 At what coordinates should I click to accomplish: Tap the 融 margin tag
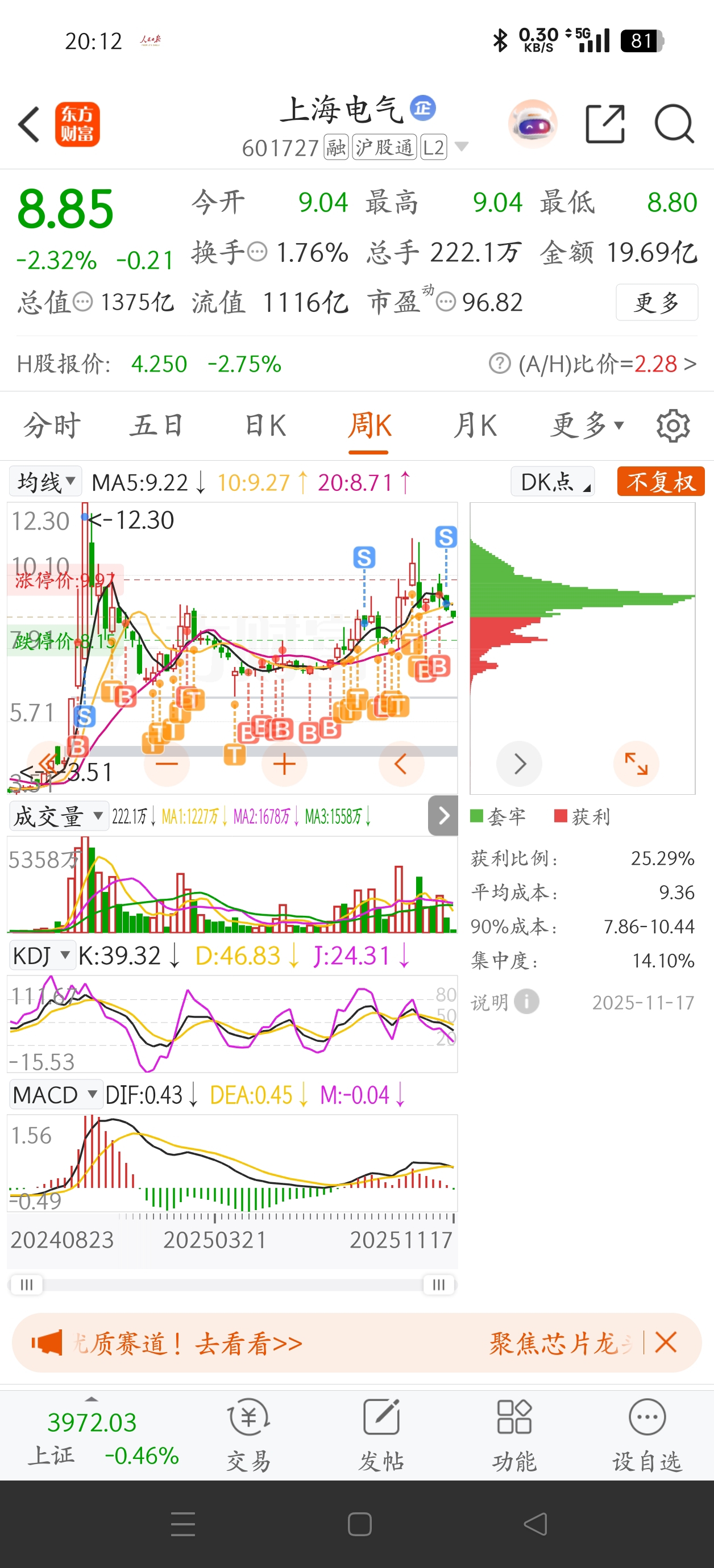(335, 147)
